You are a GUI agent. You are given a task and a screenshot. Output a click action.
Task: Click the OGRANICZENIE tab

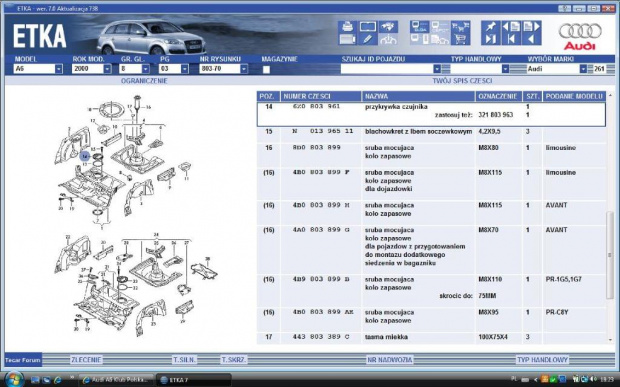[x=144, y=81]
